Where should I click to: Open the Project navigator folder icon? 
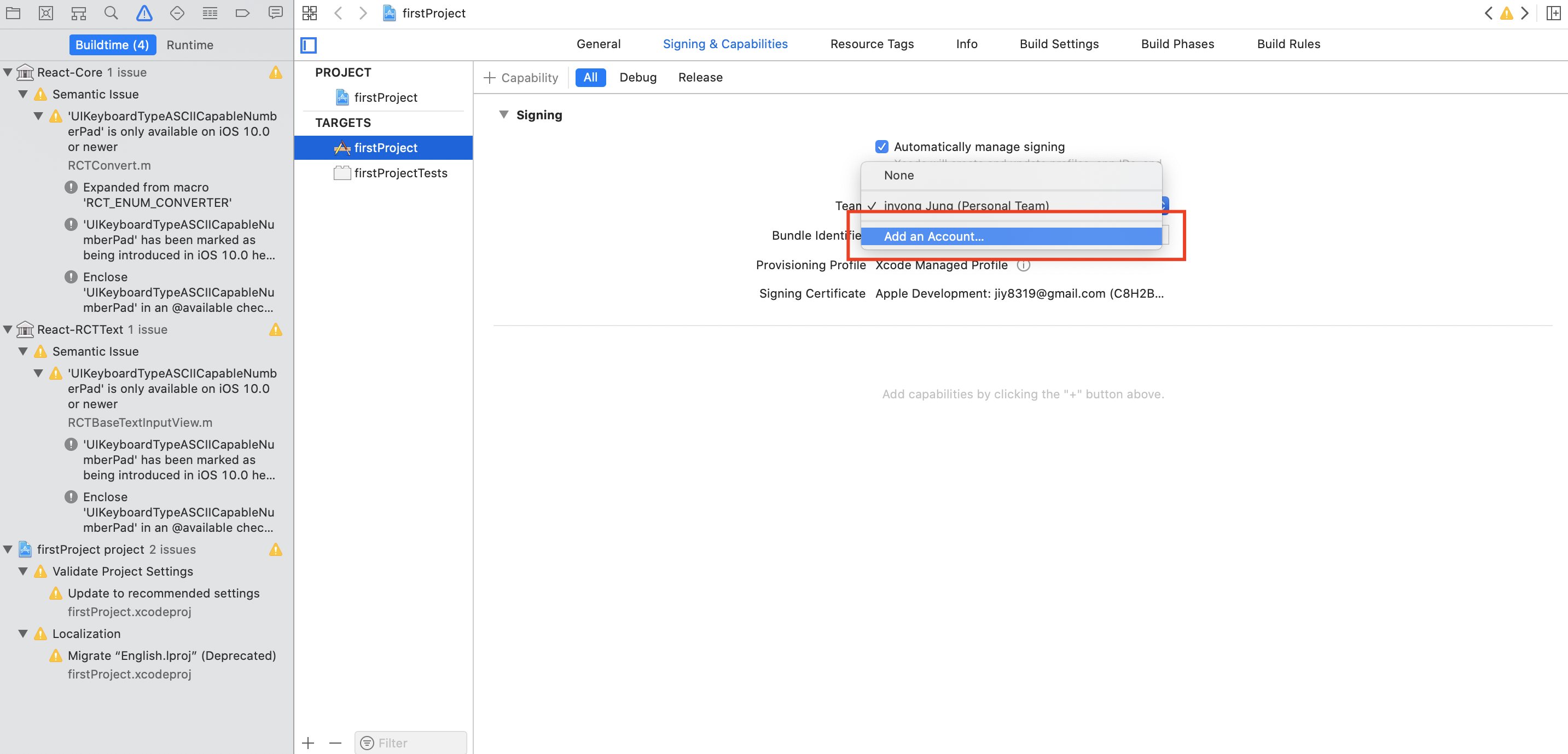(13, 13)
